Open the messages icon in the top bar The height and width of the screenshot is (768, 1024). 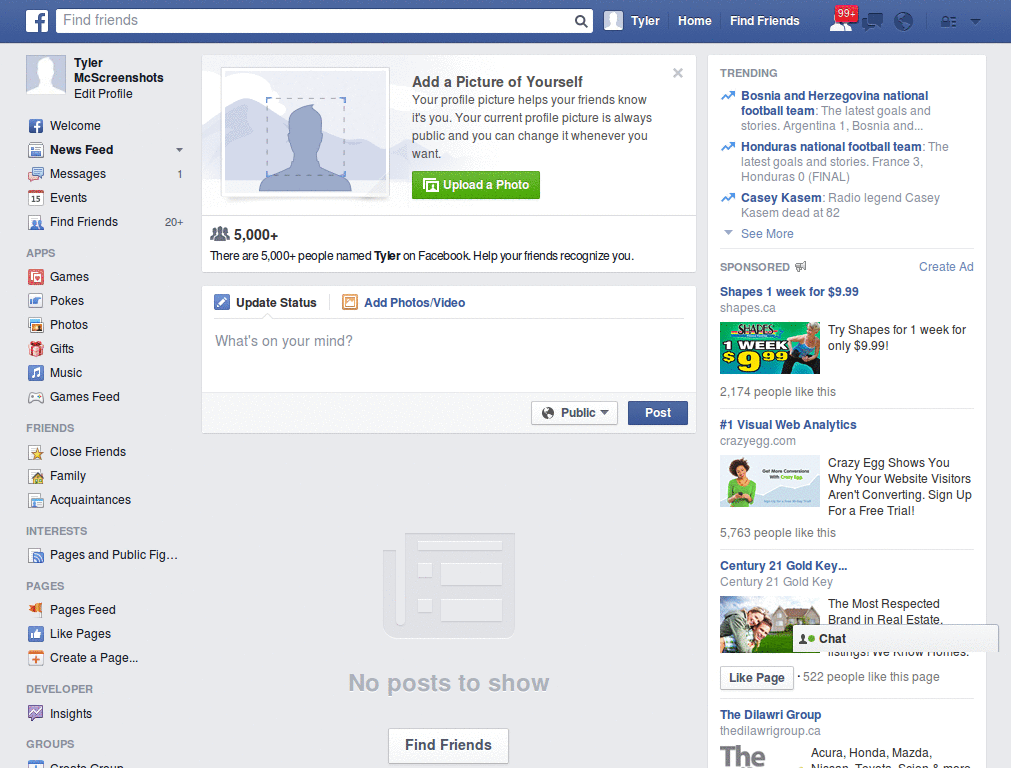pyautogui.click(x=872, y=22)
